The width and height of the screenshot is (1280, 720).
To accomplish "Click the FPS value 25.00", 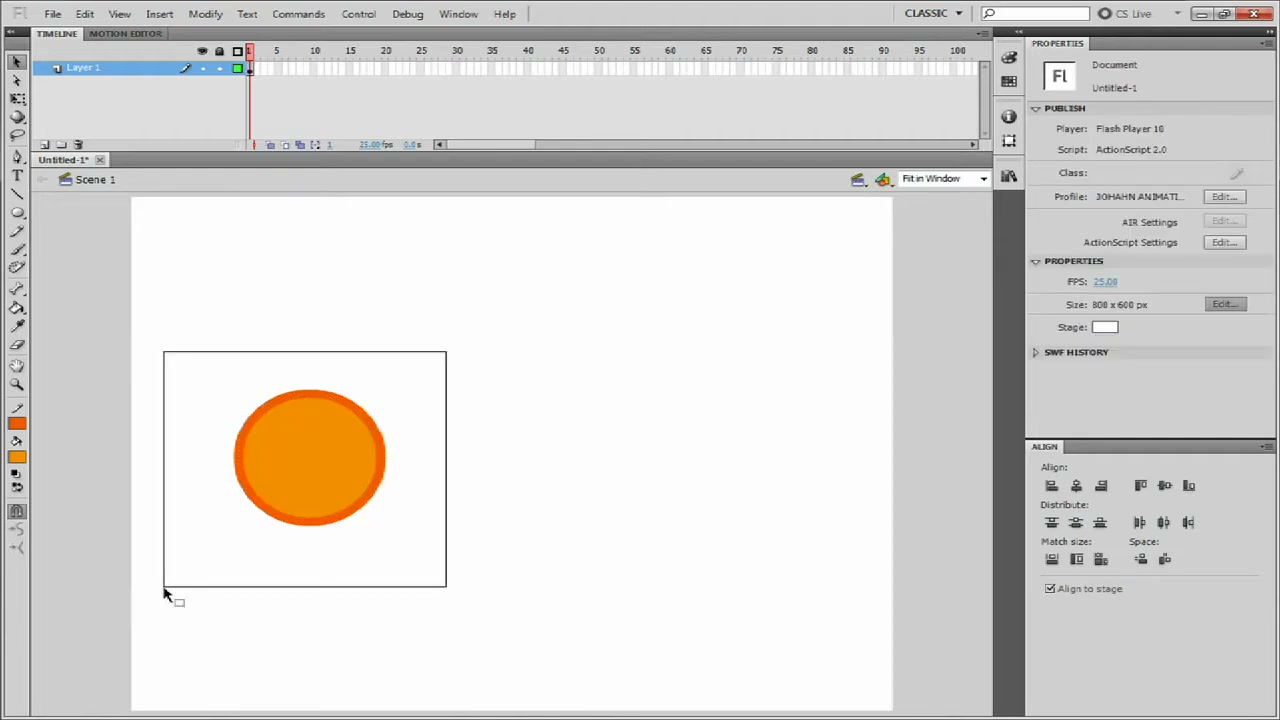I will tap(1105, 282).
